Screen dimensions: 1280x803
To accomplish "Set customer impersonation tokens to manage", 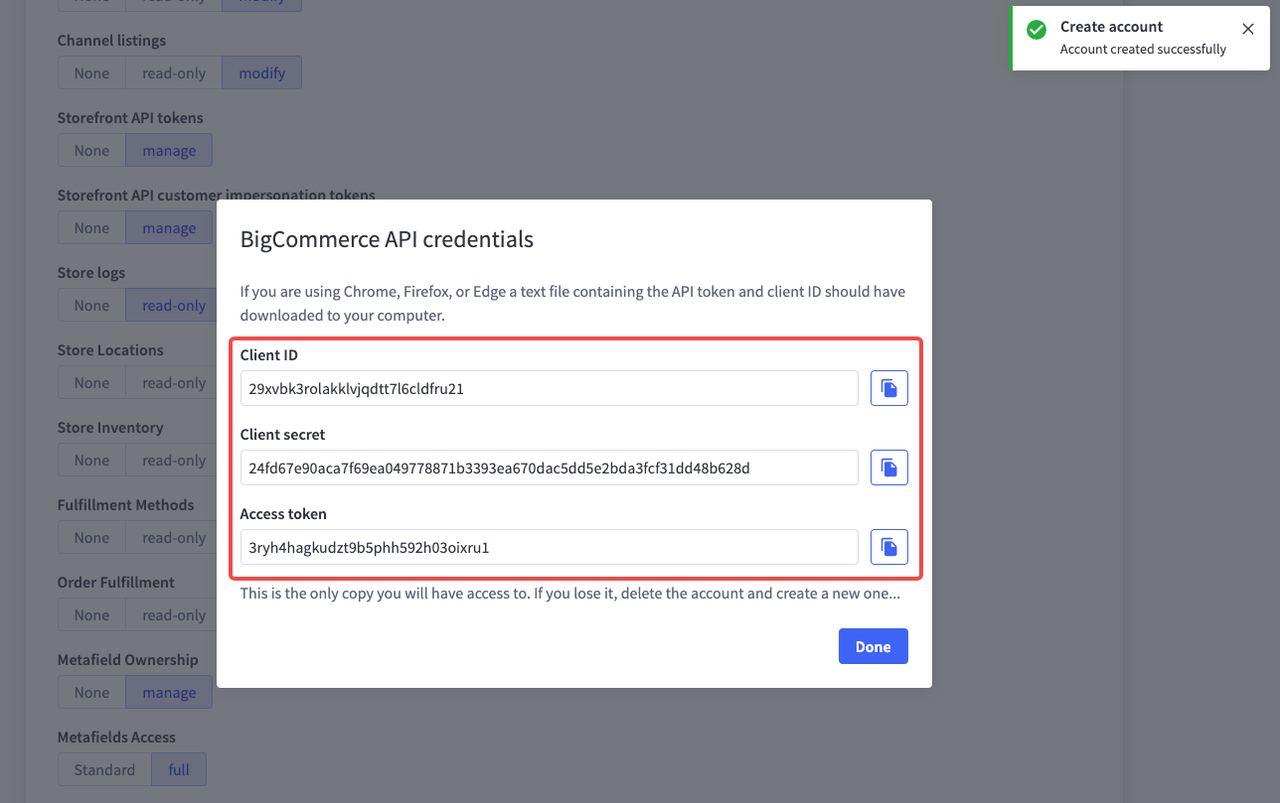I will 169,228.
